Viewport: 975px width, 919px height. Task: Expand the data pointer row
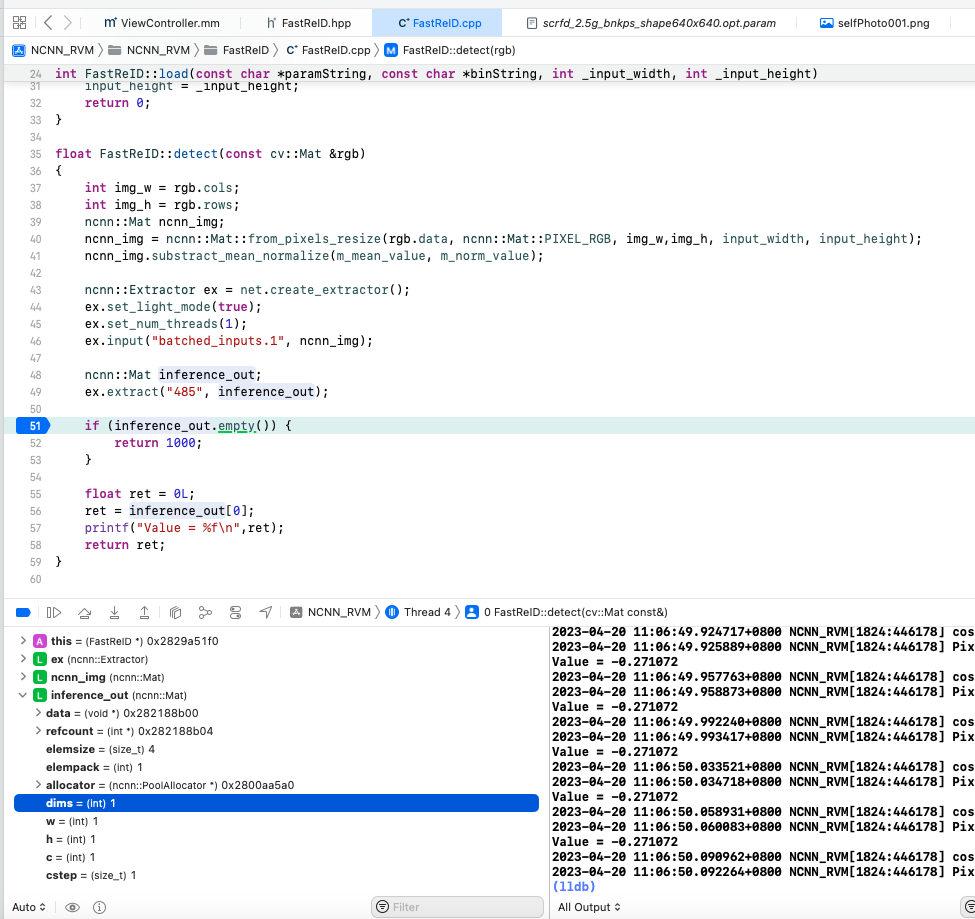coord(38,713)
